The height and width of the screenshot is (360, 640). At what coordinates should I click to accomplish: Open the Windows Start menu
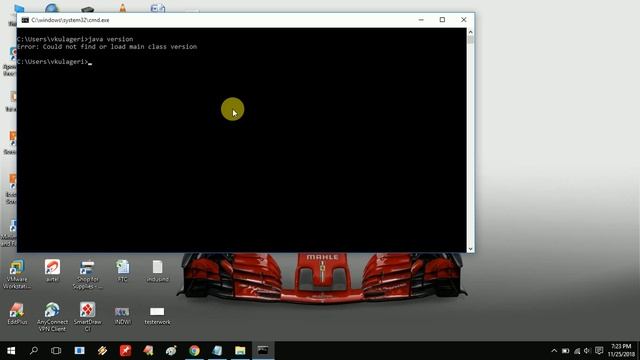[x=11, y=351]
